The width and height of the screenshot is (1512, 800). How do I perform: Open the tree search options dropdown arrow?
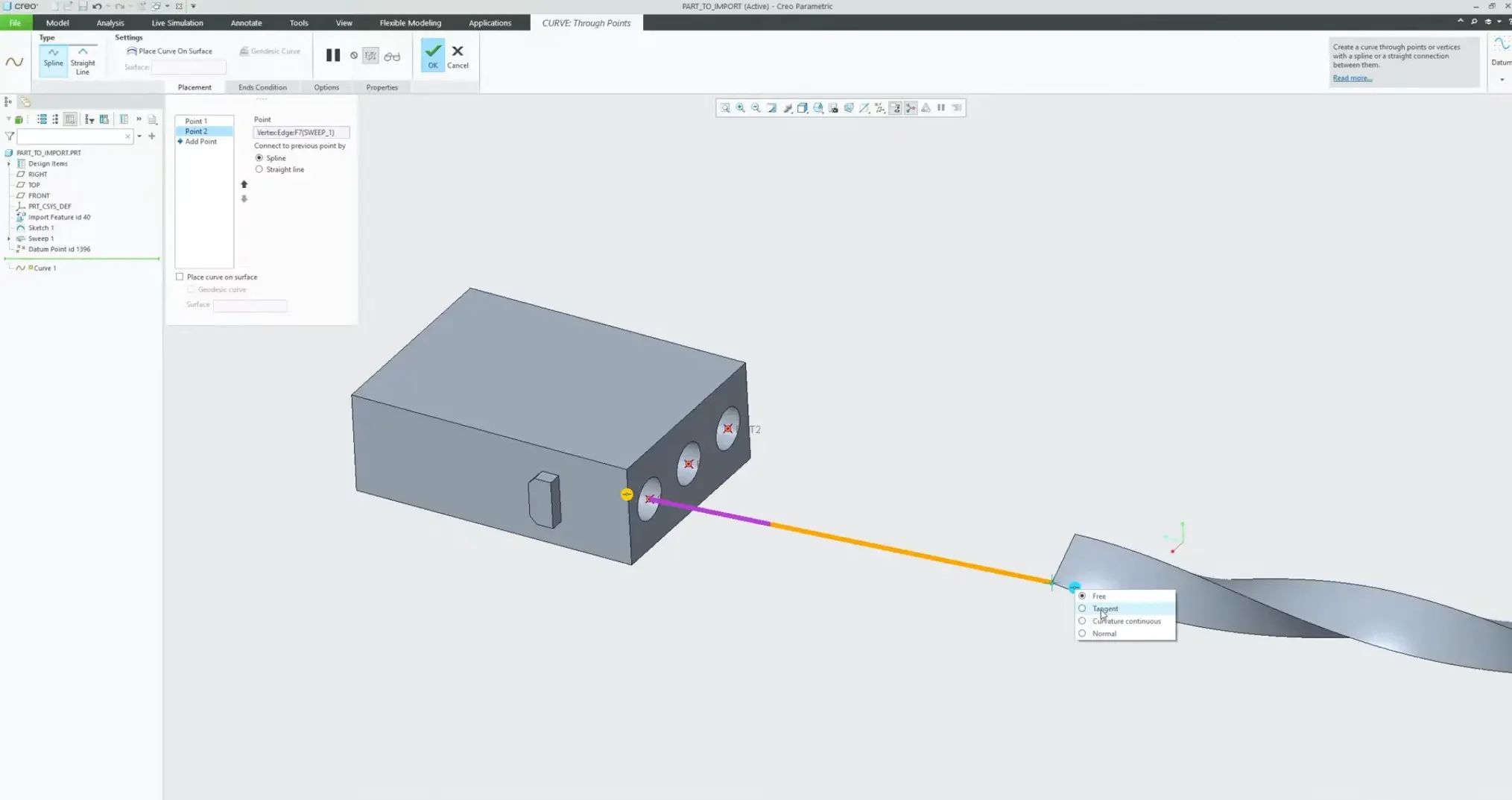point(139,136)
